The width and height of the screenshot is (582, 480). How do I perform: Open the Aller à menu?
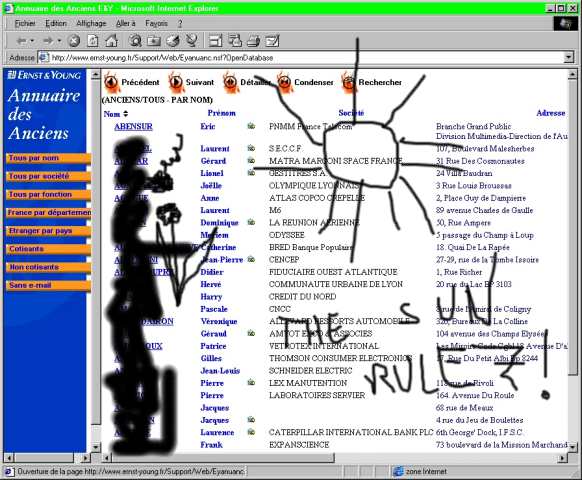coord(125,23)
